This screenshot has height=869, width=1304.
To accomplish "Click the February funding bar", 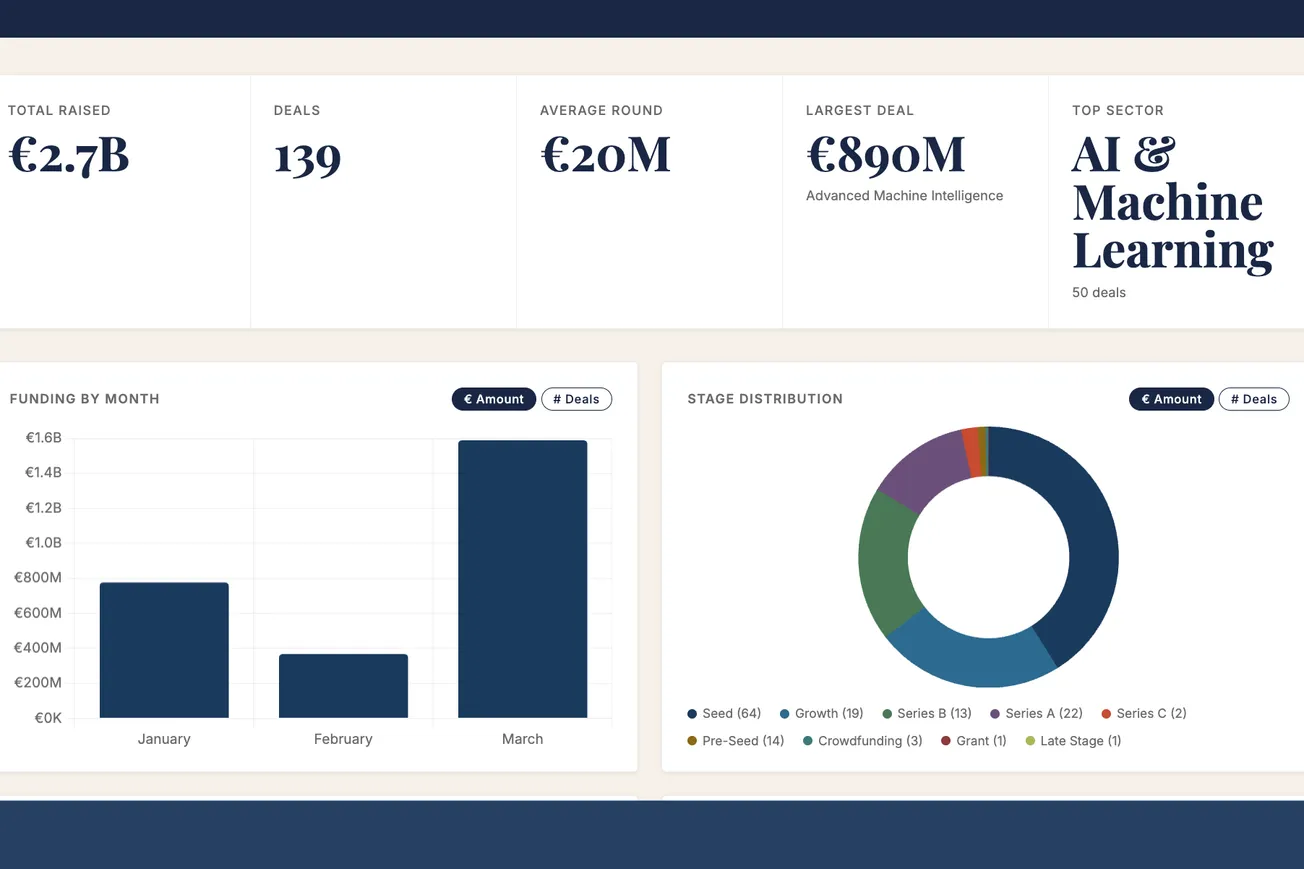I will [343, 687].
